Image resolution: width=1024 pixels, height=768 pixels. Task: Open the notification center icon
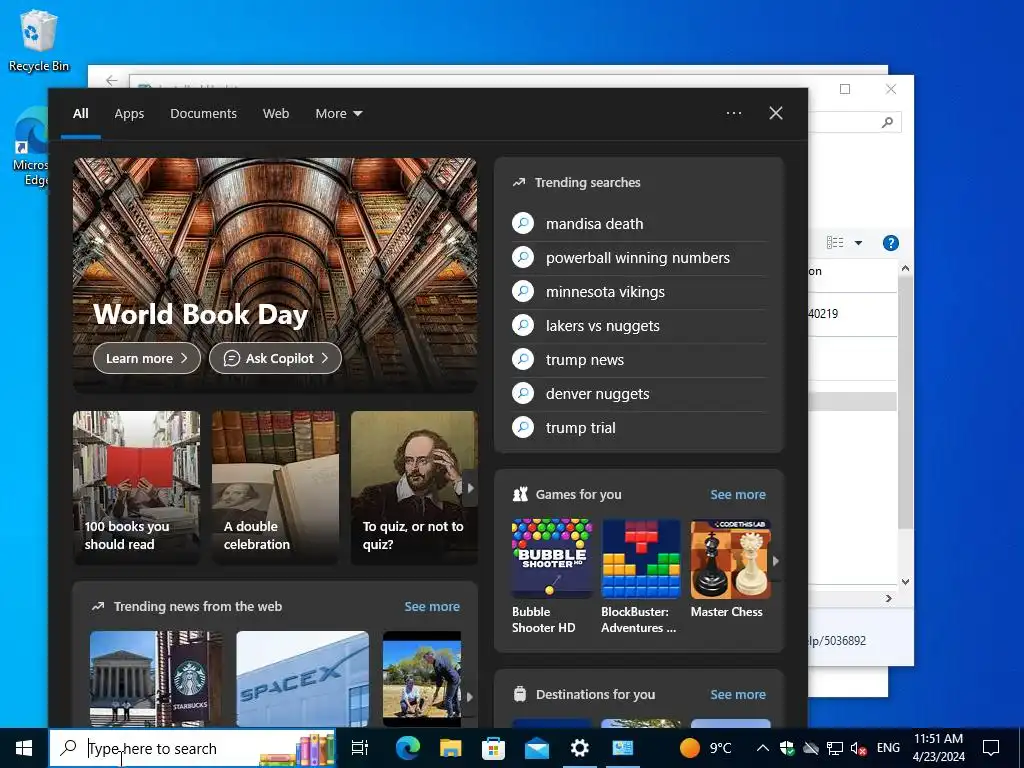pos(991,748)
